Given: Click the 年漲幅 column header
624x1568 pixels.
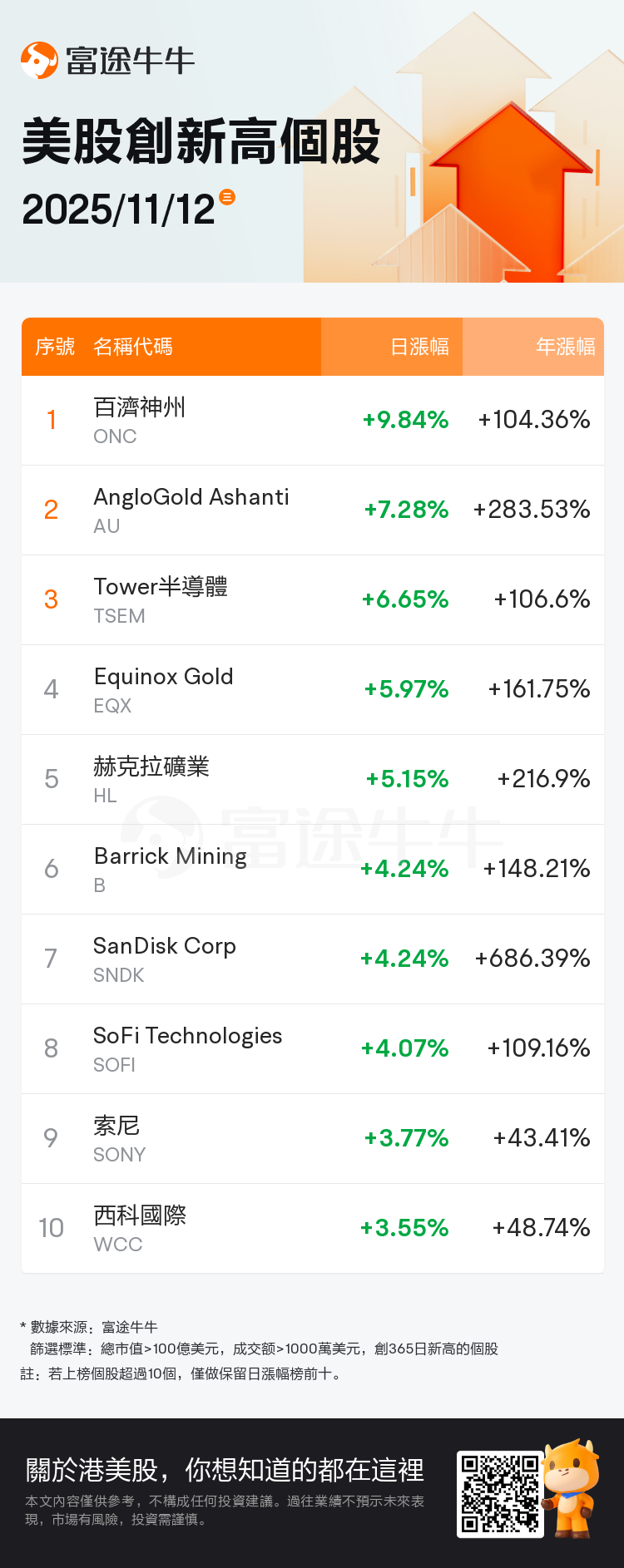Looking at the screenshot, I should [565, 347].
